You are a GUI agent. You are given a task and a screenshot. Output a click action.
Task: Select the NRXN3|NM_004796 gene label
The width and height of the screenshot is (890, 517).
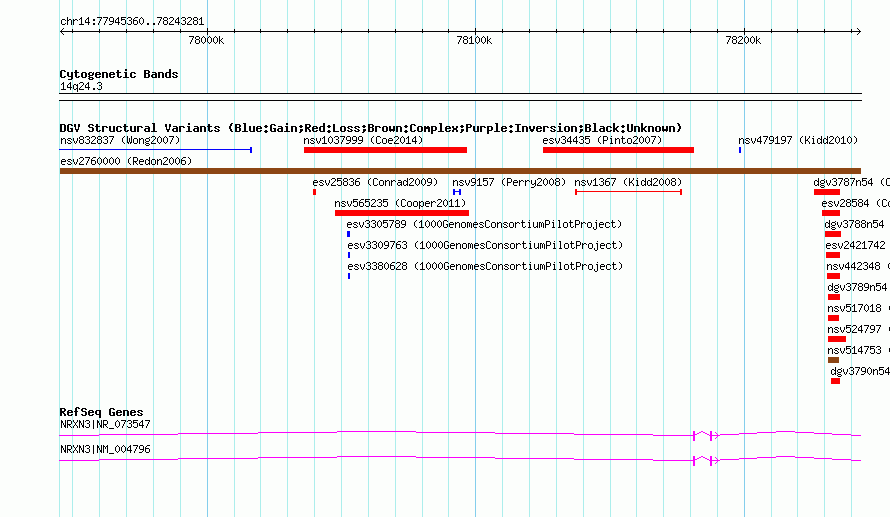click(x=105, y=449)
